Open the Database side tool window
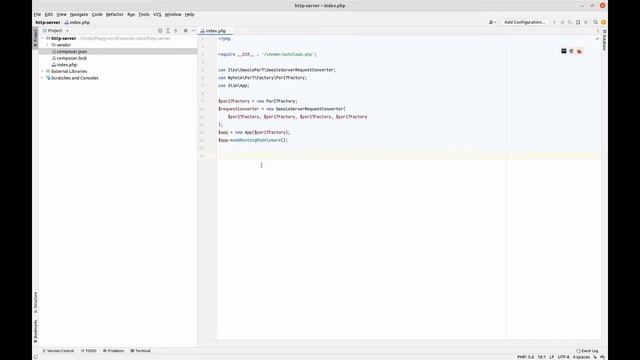 [x=604, y=40]
